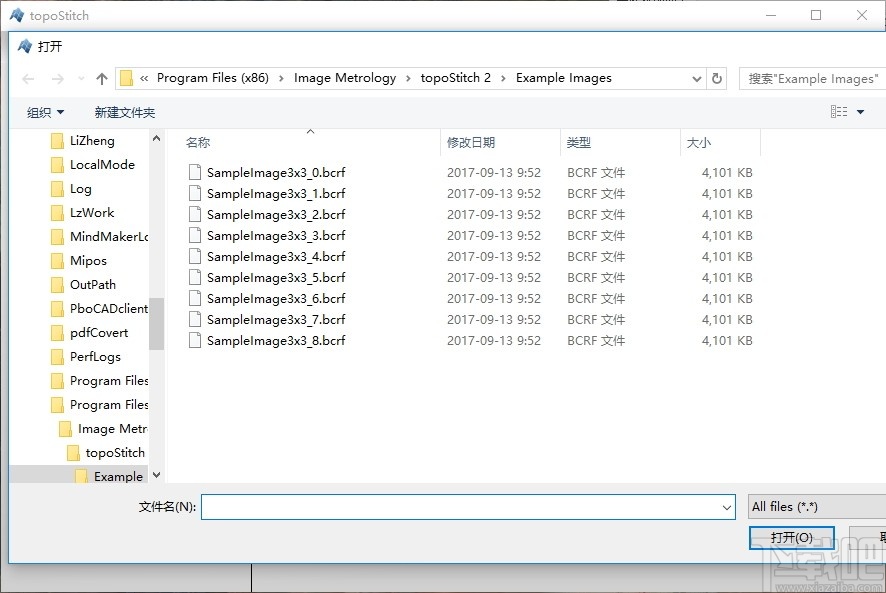
Task: Open view options dropdown arrow
Action: 861,112
